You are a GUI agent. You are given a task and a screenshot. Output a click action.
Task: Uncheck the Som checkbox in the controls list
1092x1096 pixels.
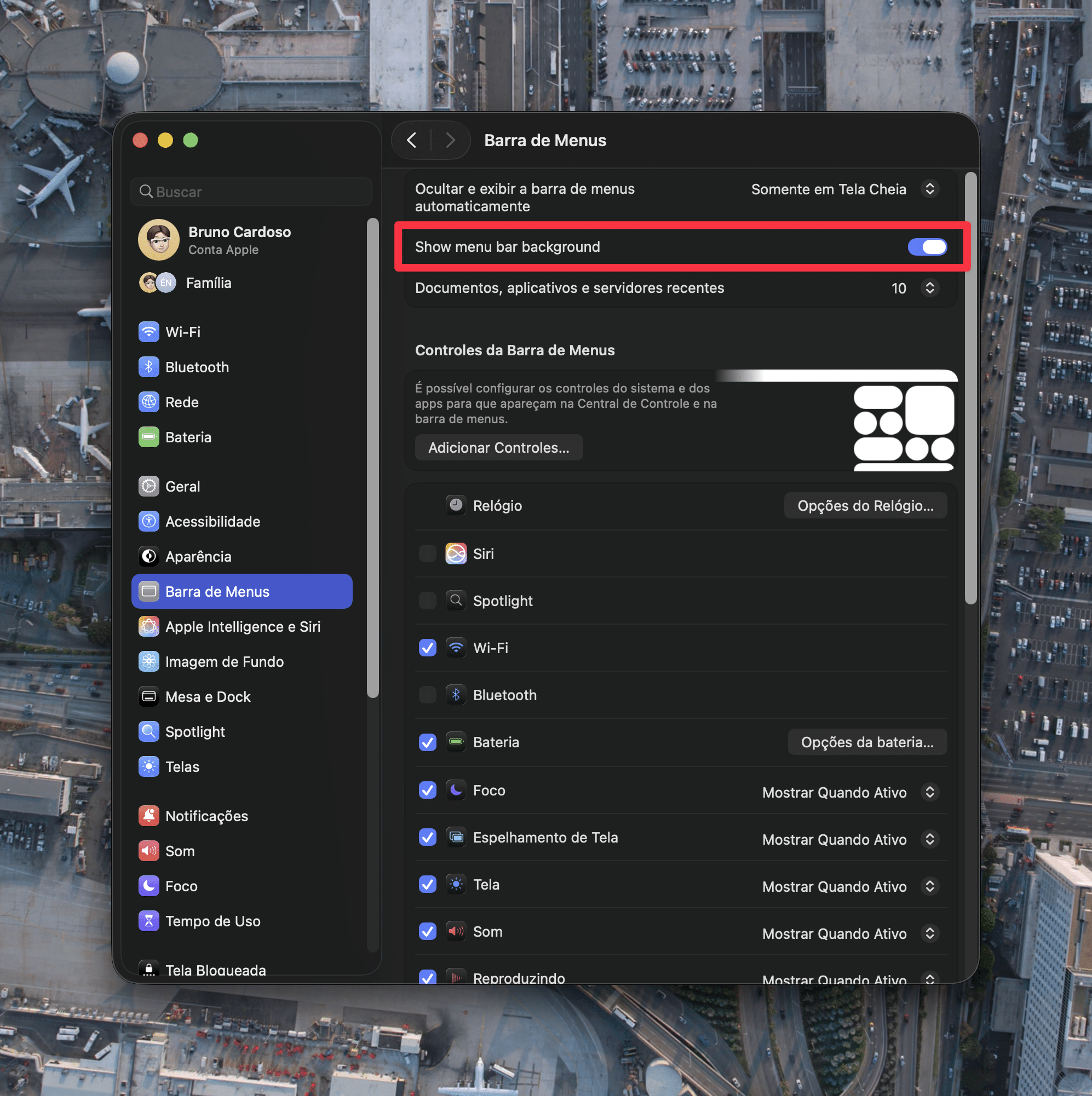click(427, 931)
